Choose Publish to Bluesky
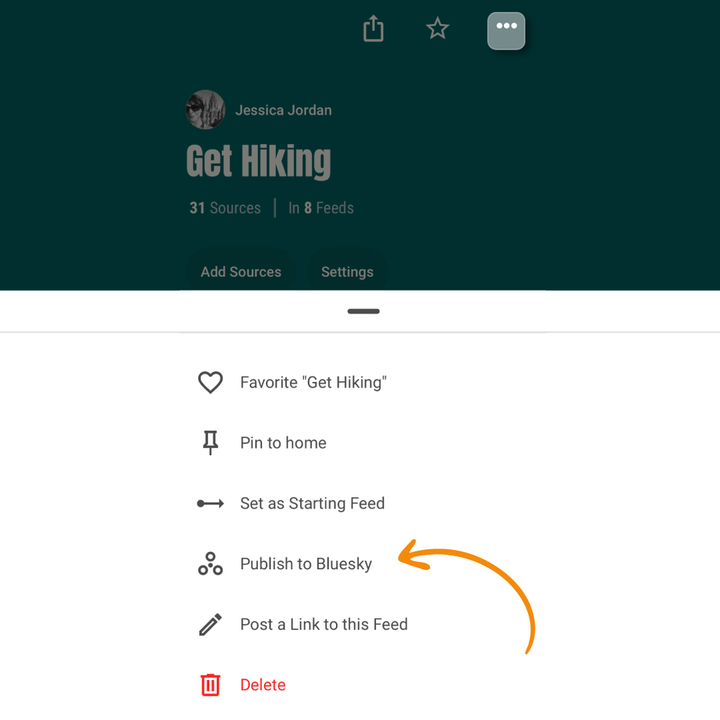 (x=306, y=564)
